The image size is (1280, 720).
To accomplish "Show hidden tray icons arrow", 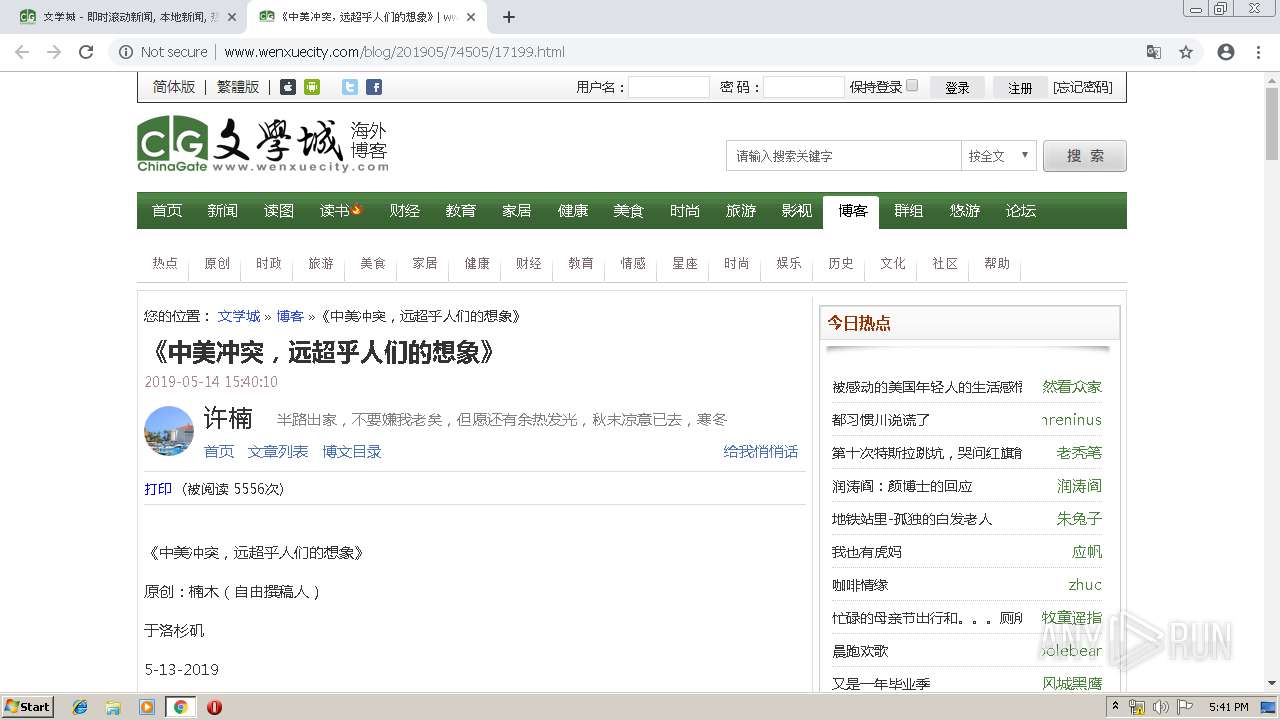I will 1116,707.
